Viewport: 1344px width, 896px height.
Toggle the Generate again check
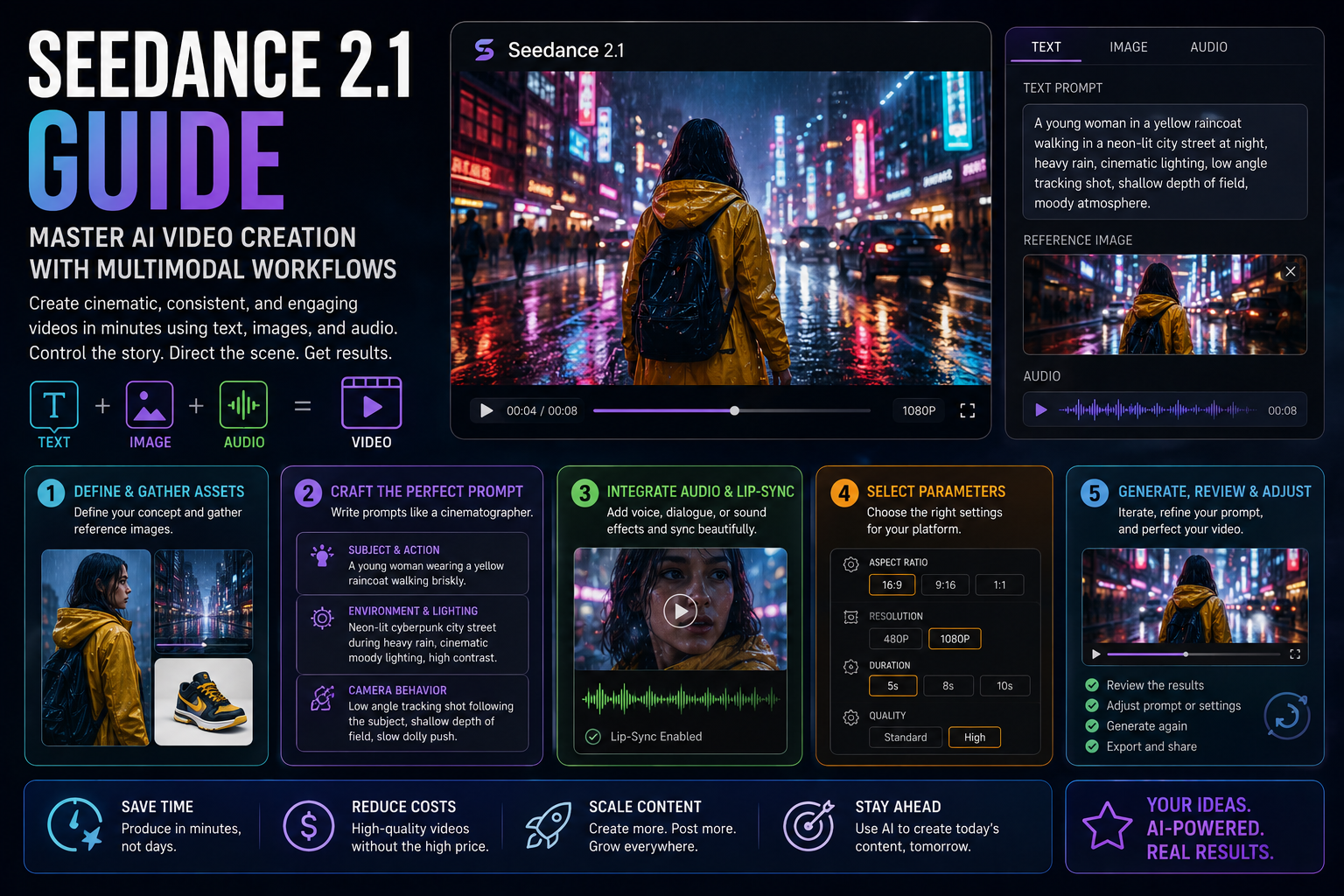(x=1092, y=725)
